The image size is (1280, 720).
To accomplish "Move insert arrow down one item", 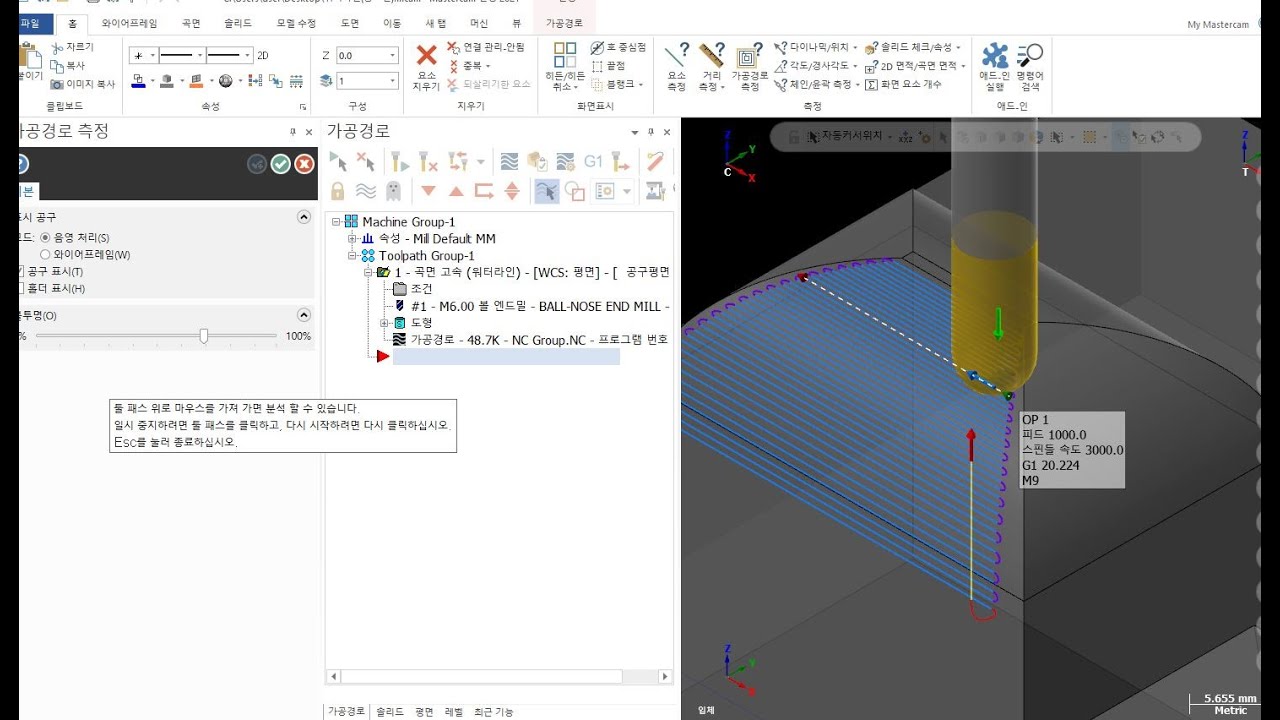I will click(x=428, y=190).
